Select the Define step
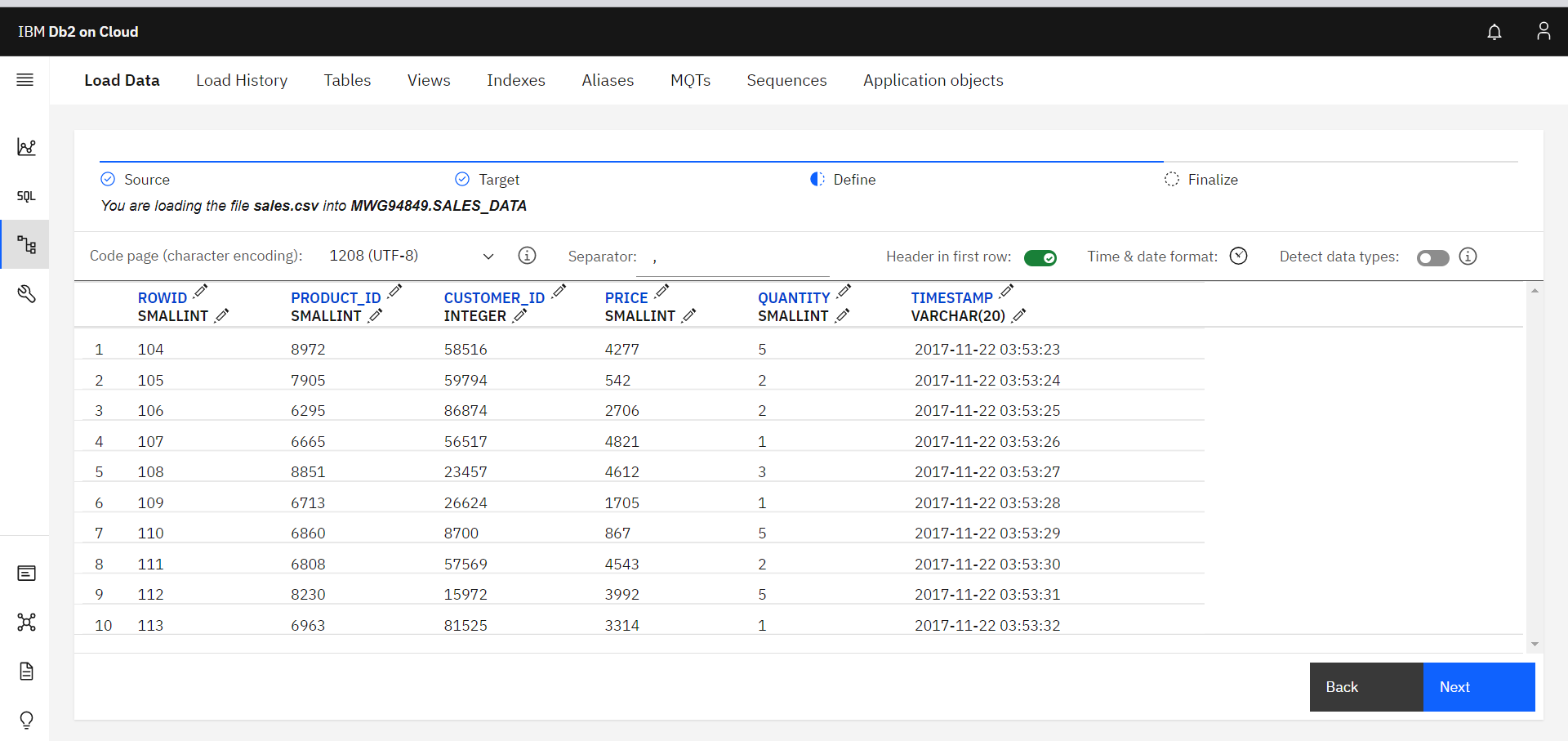The image size is (1568, 741). 843,180
